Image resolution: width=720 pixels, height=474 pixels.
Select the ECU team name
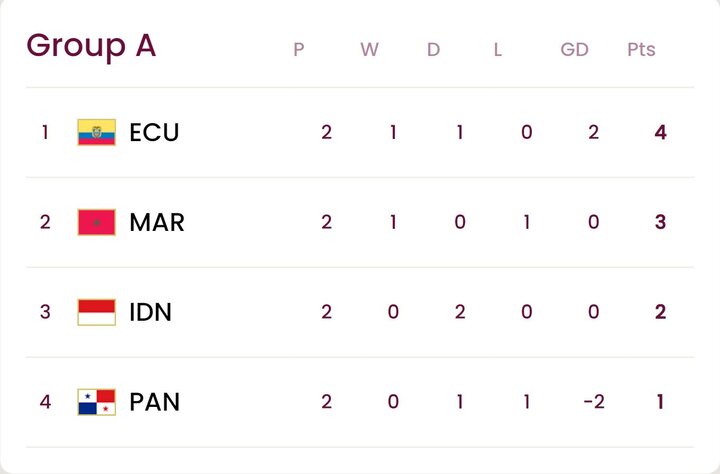pos(154,132)
